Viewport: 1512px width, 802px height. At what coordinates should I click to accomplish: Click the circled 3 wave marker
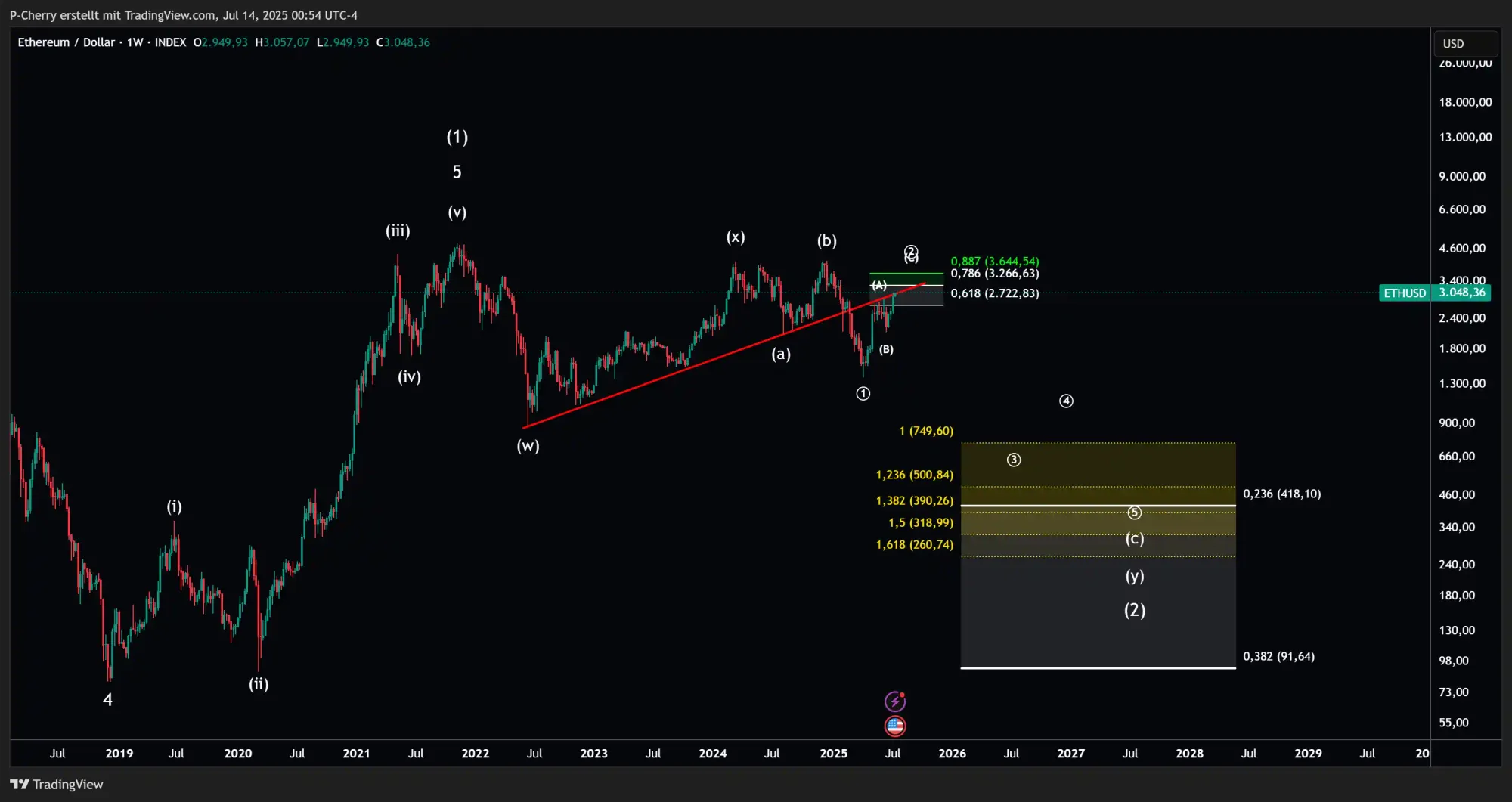coord(1014,460)
